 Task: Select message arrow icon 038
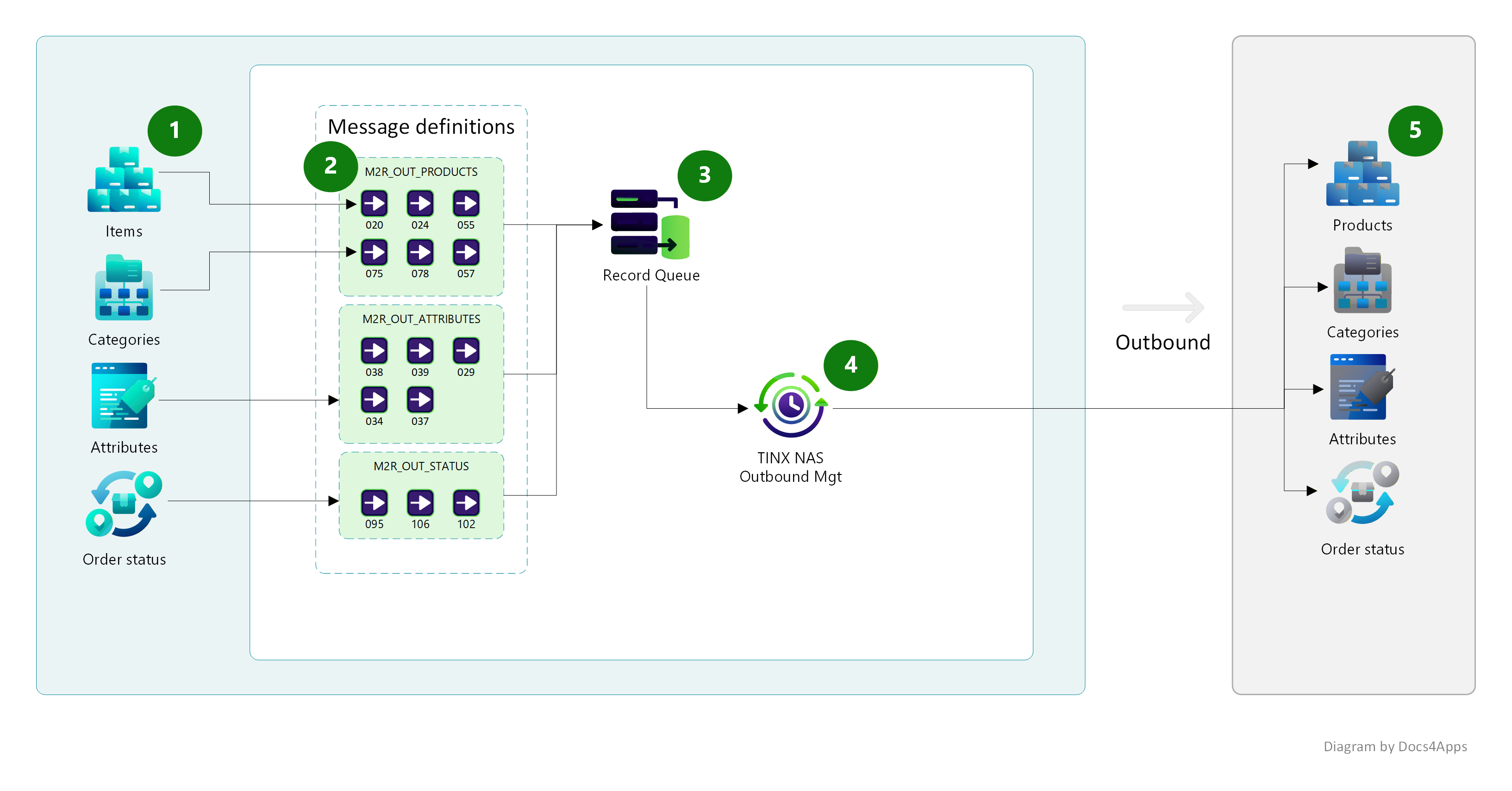374,351
